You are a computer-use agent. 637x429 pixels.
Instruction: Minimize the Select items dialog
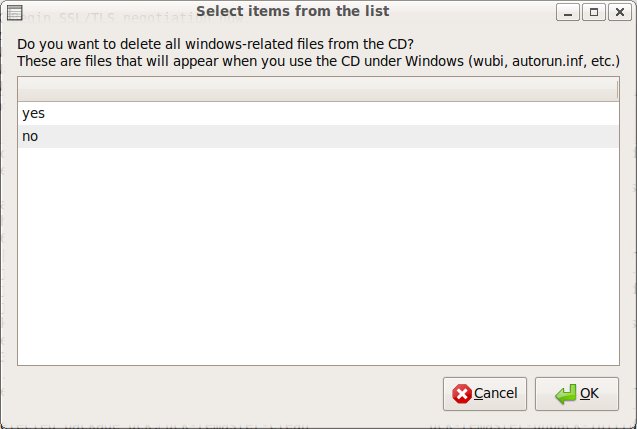[568, 12]
